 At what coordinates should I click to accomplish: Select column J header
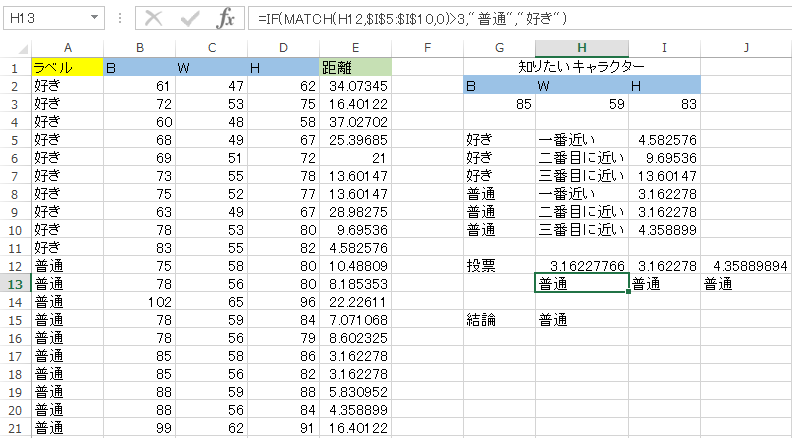[x=746, y=48]
